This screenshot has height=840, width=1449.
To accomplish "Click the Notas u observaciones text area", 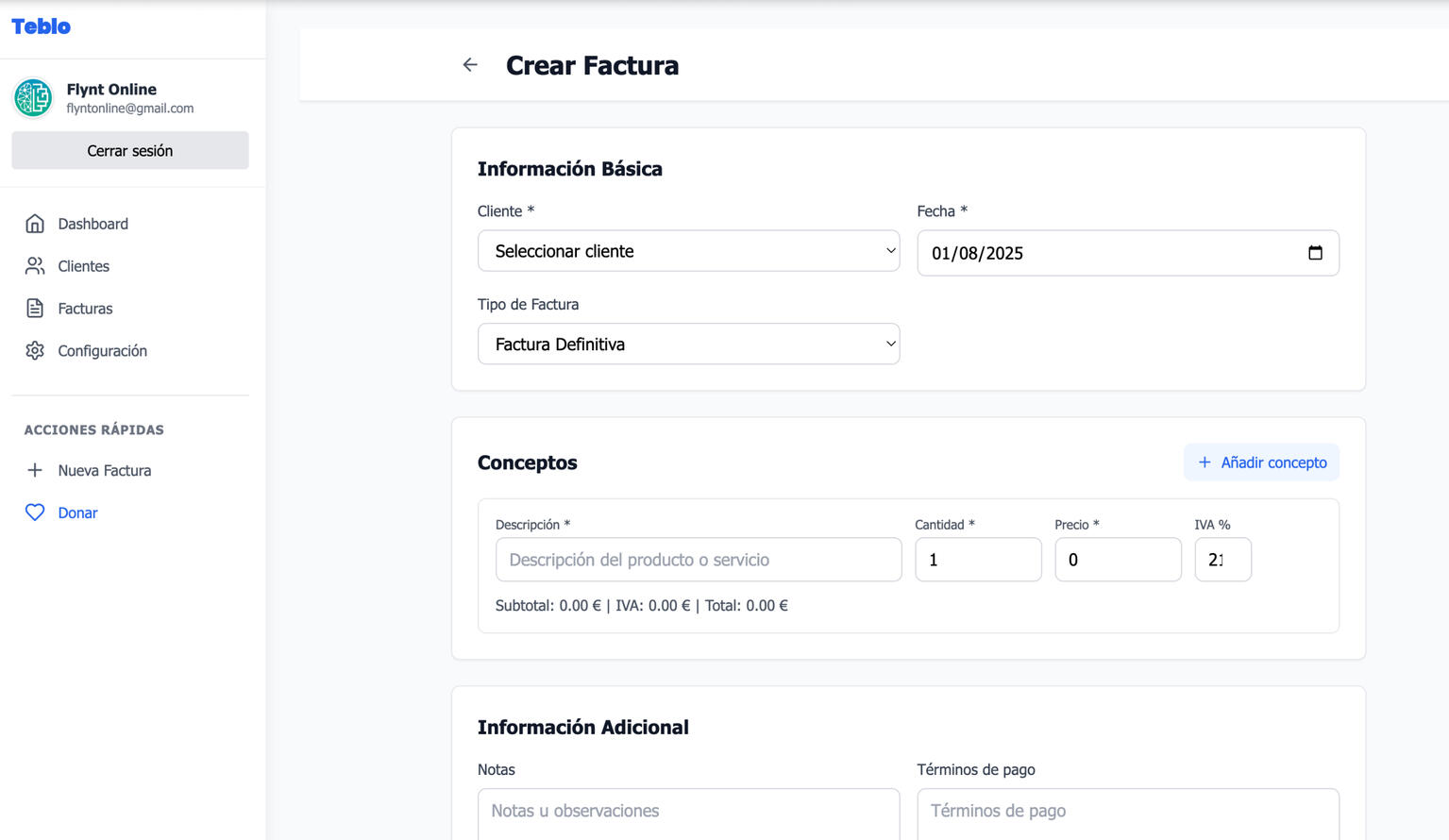I will [688, 812].
